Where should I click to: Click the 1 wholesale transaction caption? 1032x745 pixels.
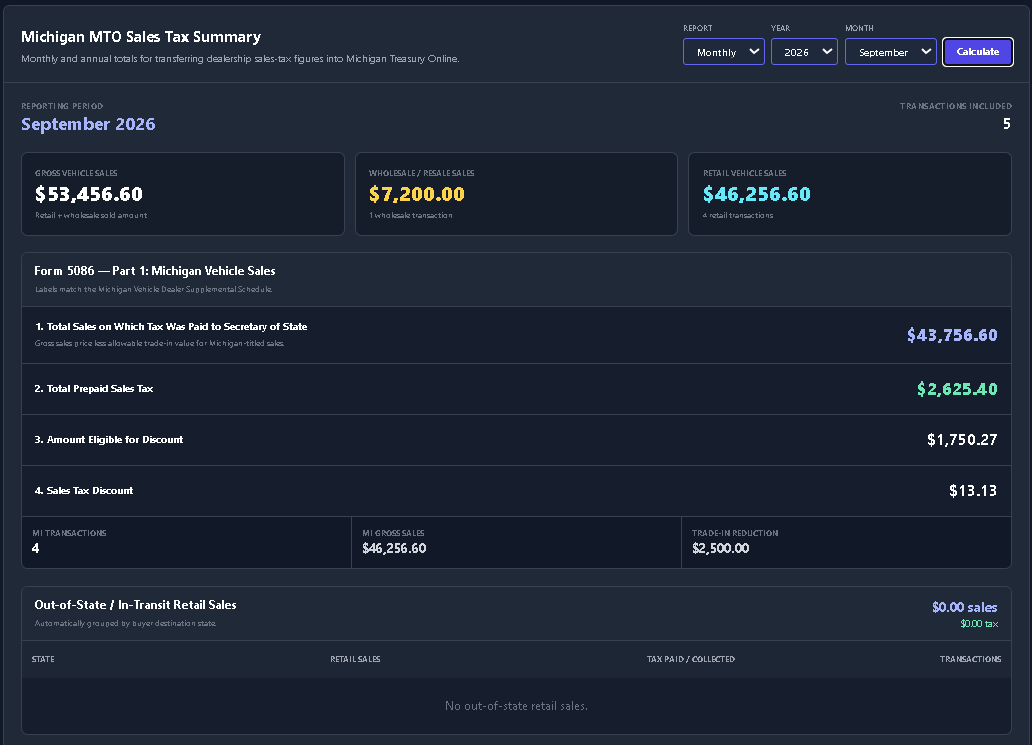coord(411,215)
